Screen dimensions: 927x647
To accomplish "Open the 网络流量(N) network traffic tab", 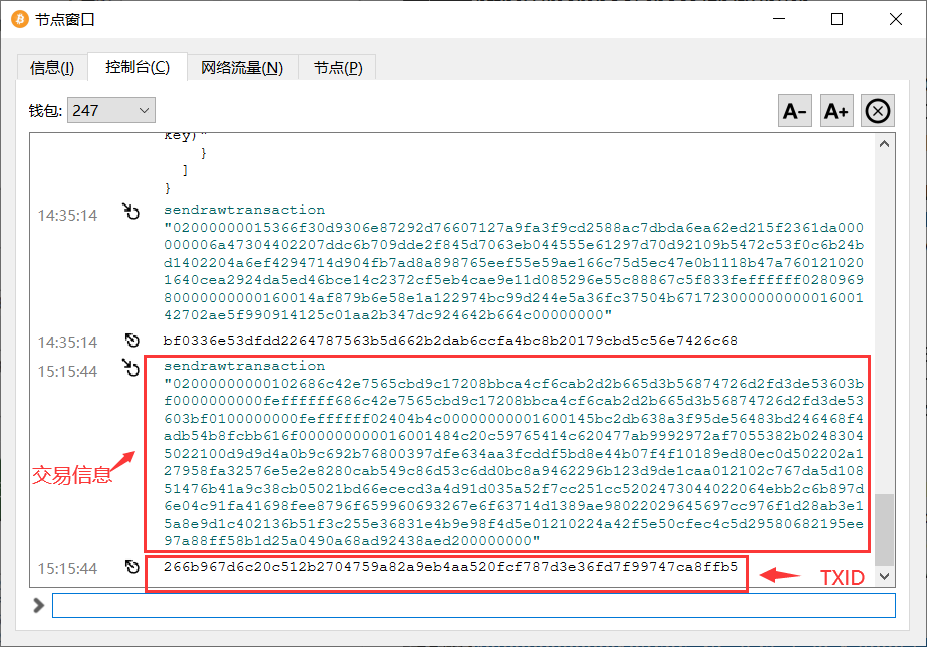I will (242, 68).
